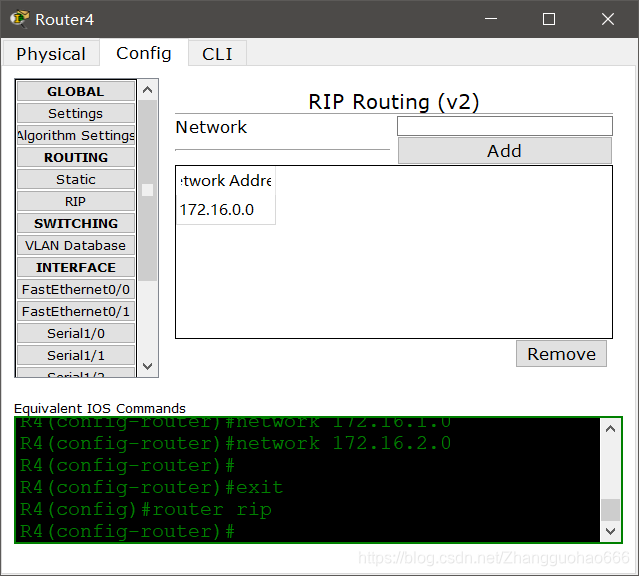The height and width of the screenshot is (576, 639).
Task: Minimize the Router4 window
Action: 491,19
